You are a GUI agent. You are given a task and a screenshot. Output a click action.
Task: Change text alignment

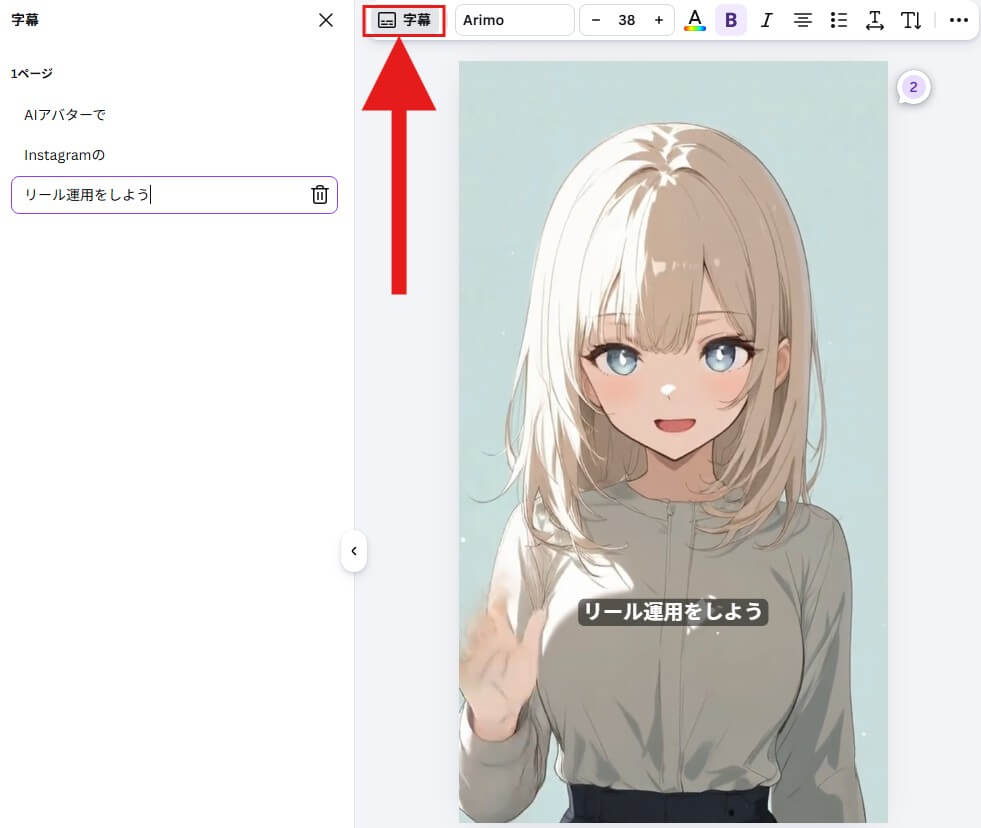pyautogui.click(x=802, y=20)
